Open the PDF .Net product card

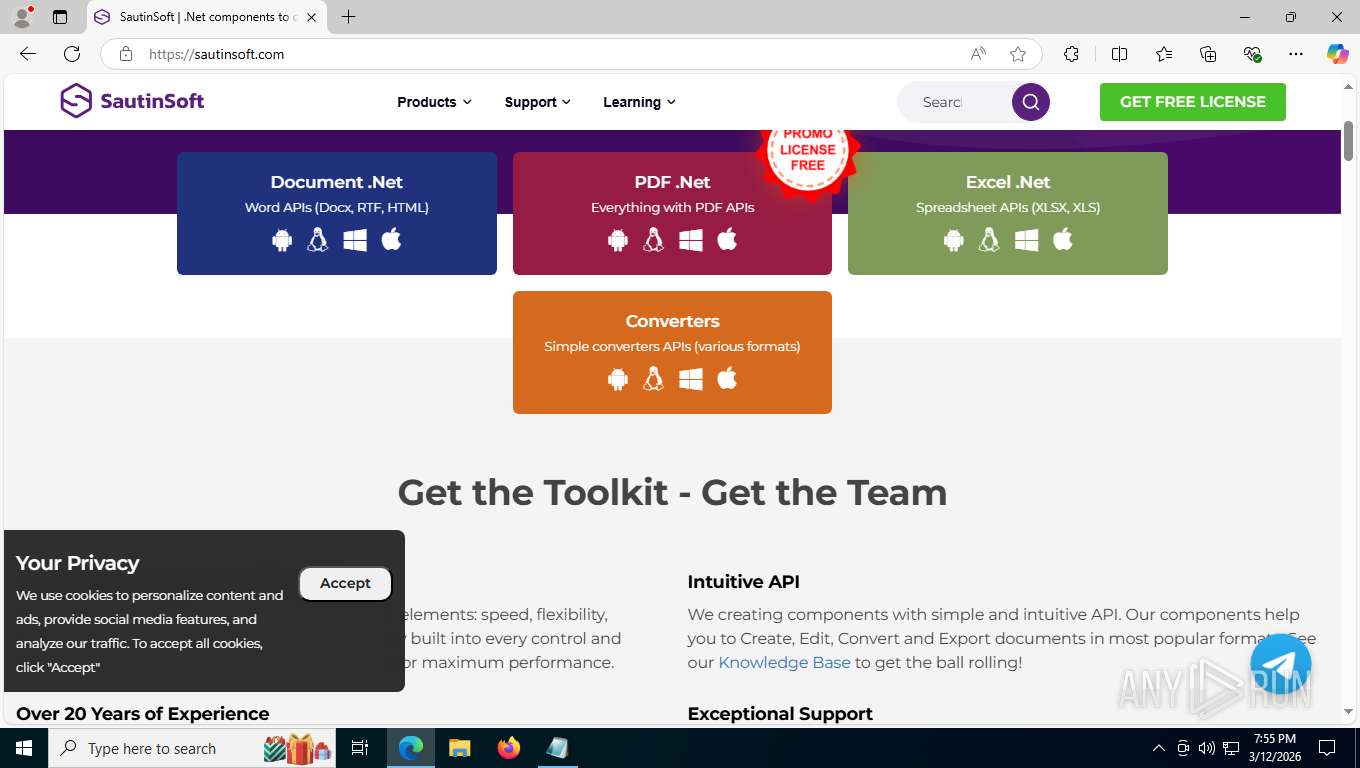[x=672, y=213]
